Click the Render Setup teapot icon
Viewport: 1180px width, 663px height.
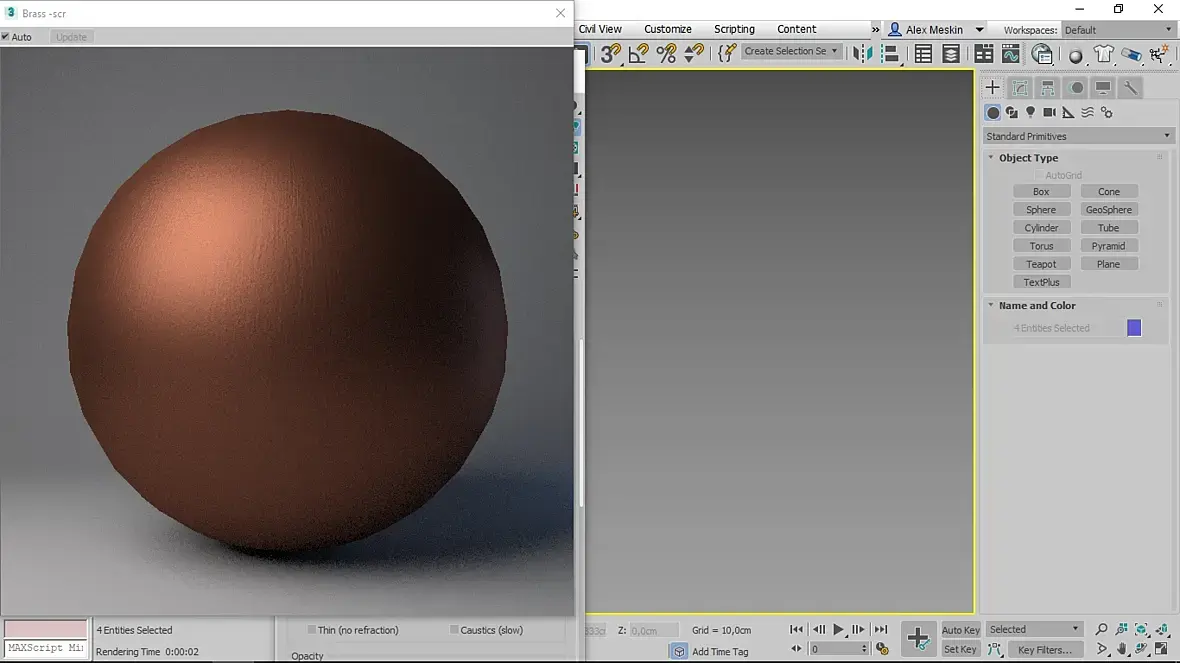[1103, 54]
